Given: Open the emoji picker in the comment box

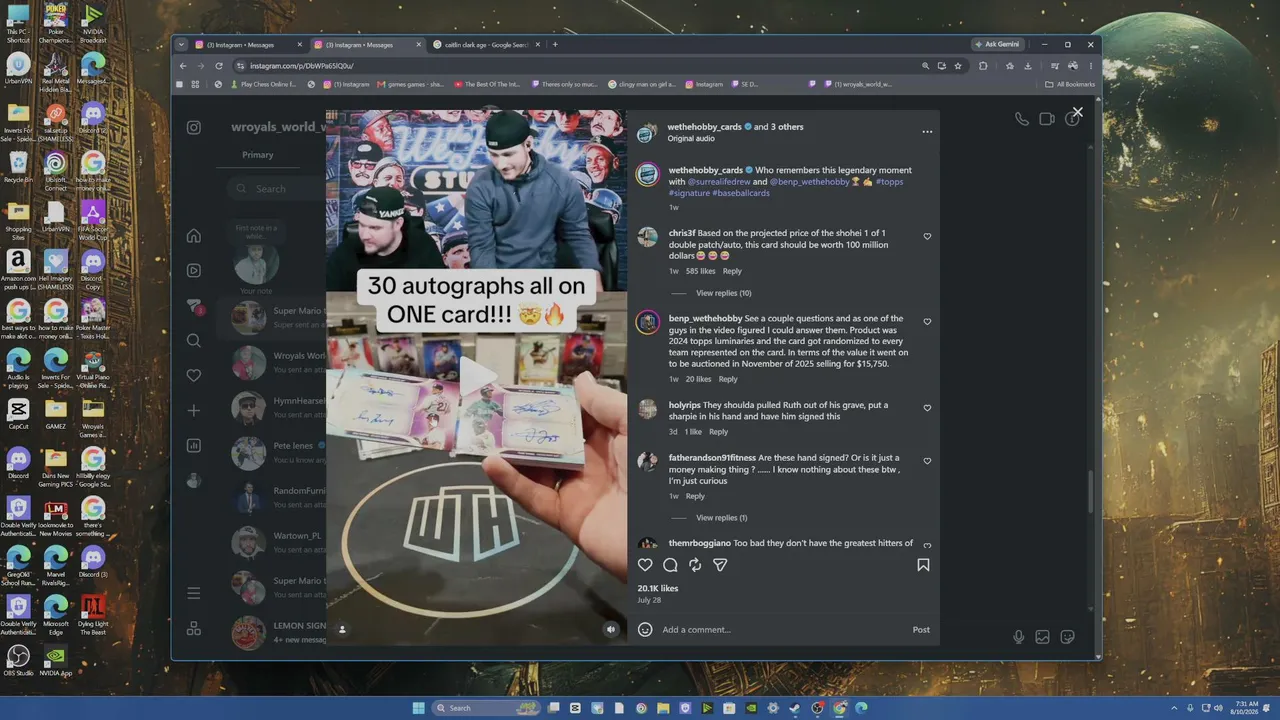Looking at the screenshot, I should pyautogui.click(x=645, y=630).
